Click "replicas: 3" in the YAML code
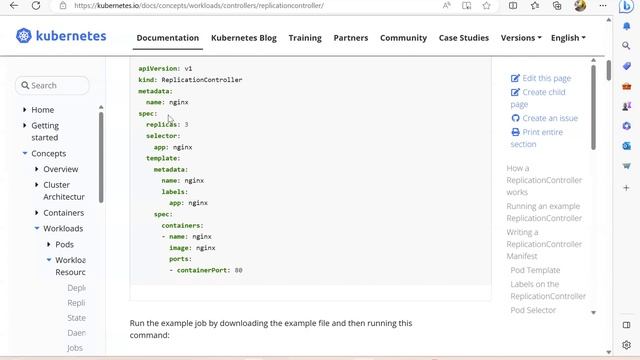640x360 pixels. point(167,124)
